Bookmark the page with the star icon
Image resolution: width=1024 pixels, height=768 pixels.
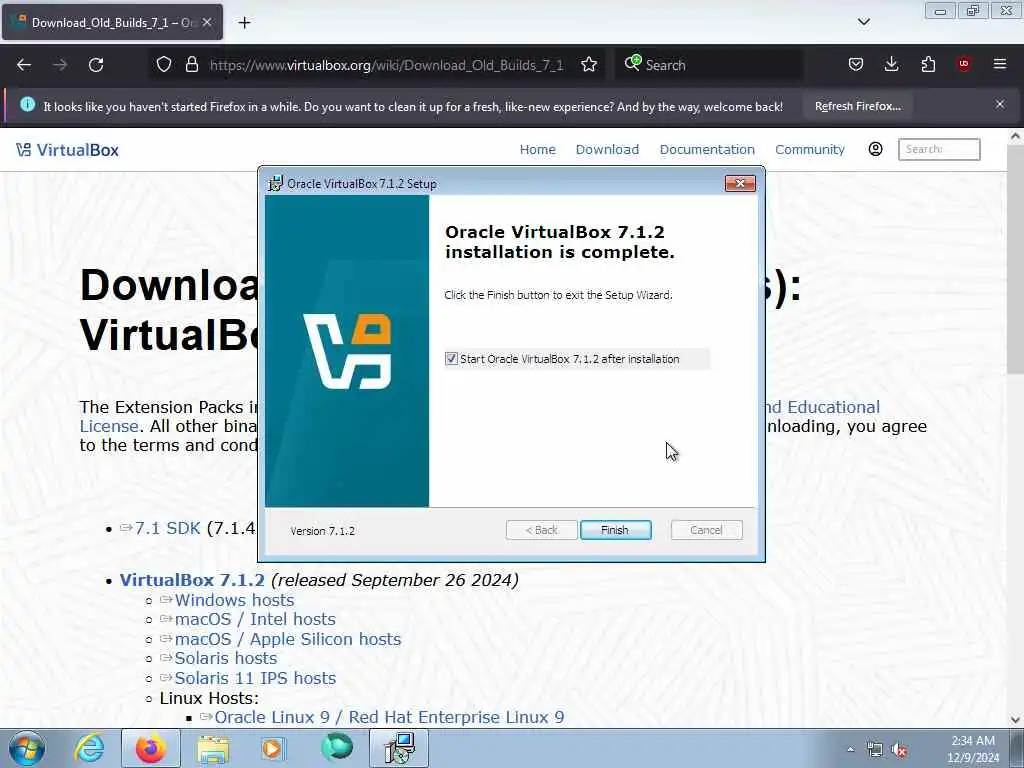(589, 64)
